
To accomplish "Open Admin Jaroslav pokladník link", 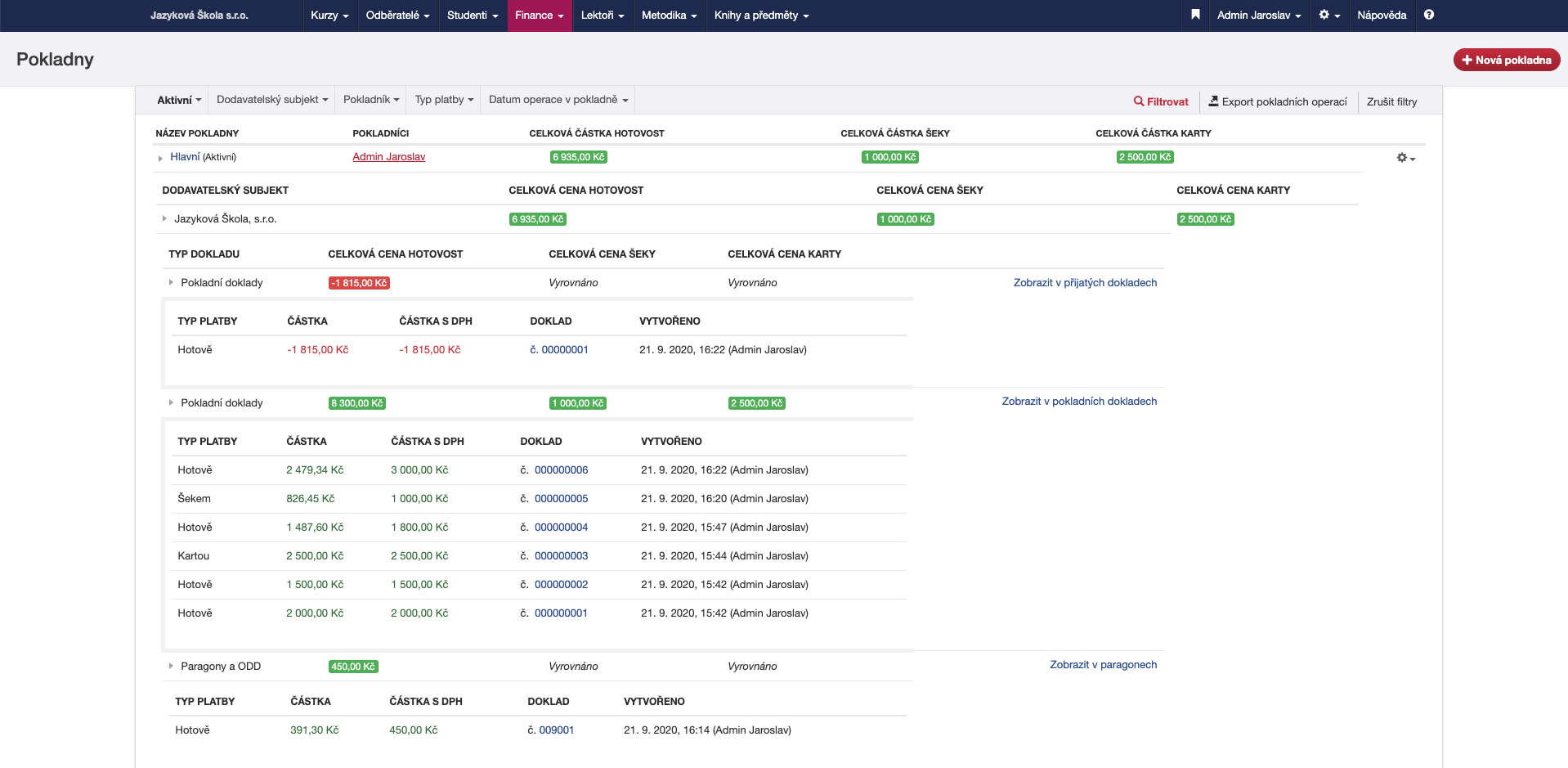I will [389, 157].
